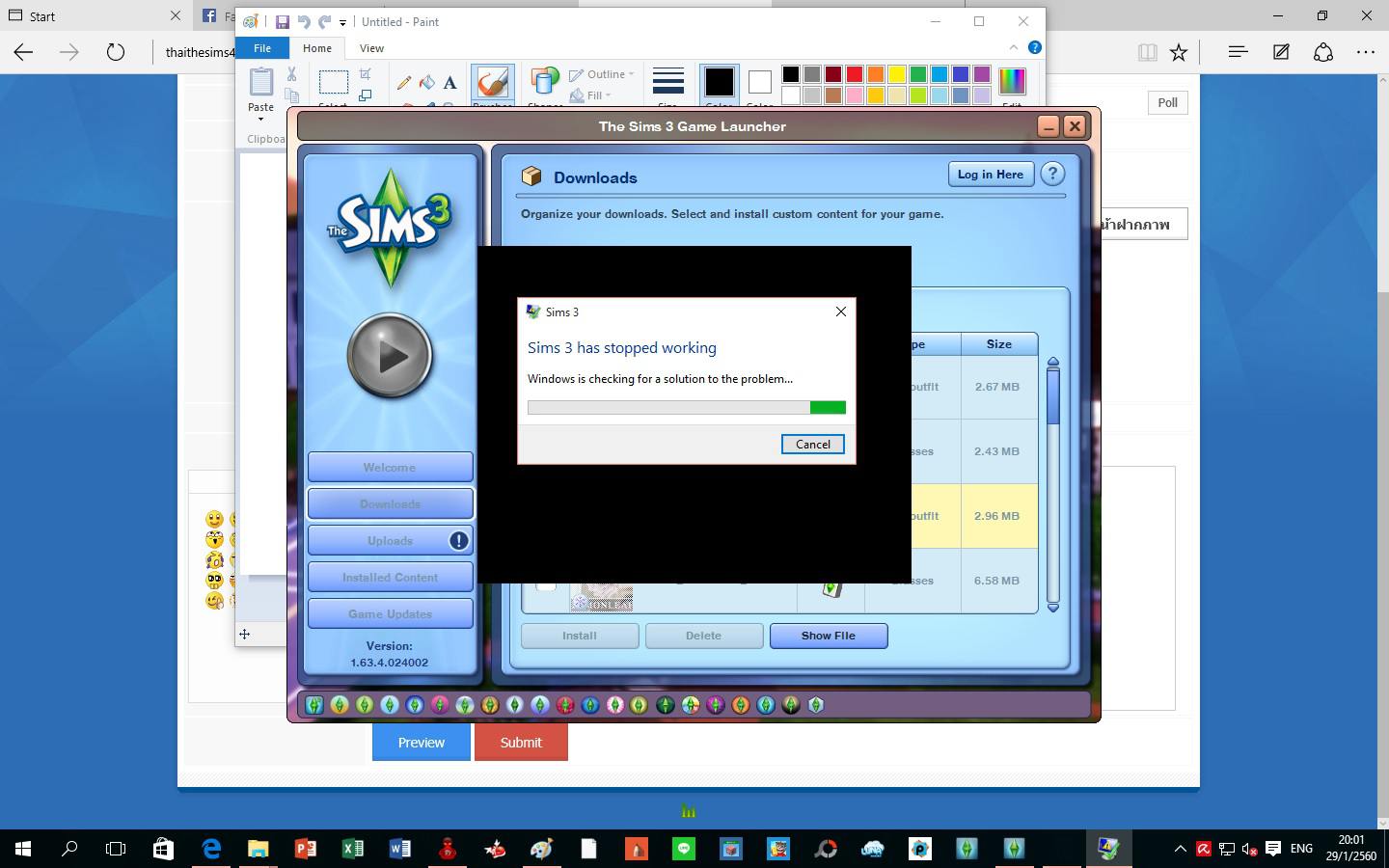The height and width of the screenshot is (868, 1389).
Task: Expand the Paste dropdown arrow in Paint
Action: pyautogui.click(x=260, y=119)
